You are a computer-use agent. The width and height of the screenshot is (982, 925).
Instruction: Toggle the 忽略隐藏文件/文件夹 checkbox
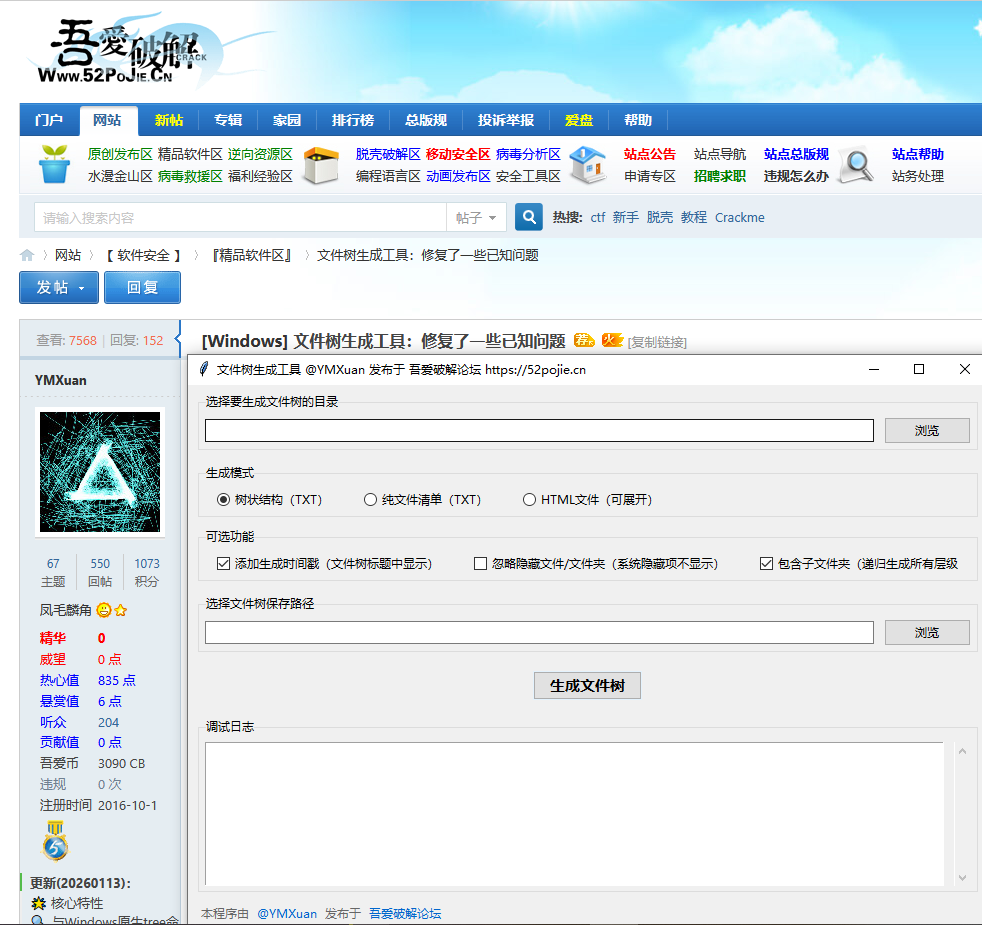click(480, 564)
